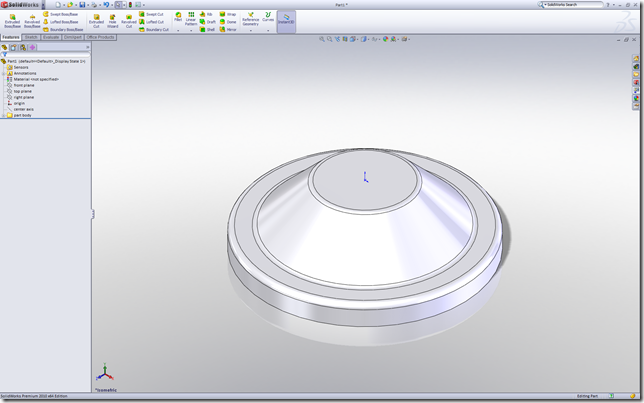Expand the Linear Pattern dropdown arrow
The height and width of the screenshot is (403, 644).
191,30
